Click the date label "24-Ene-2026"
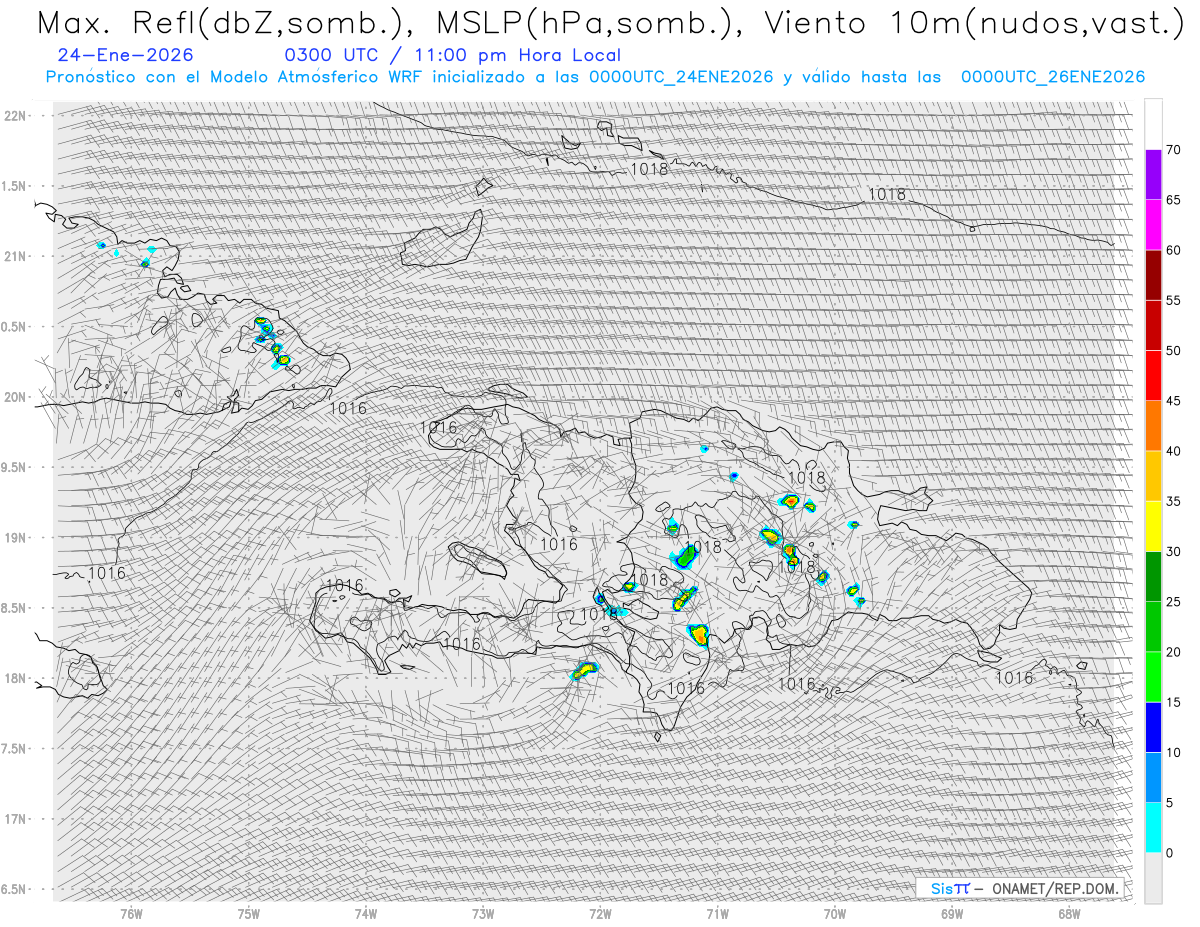 pyautogui.click(x=126, y=55)
